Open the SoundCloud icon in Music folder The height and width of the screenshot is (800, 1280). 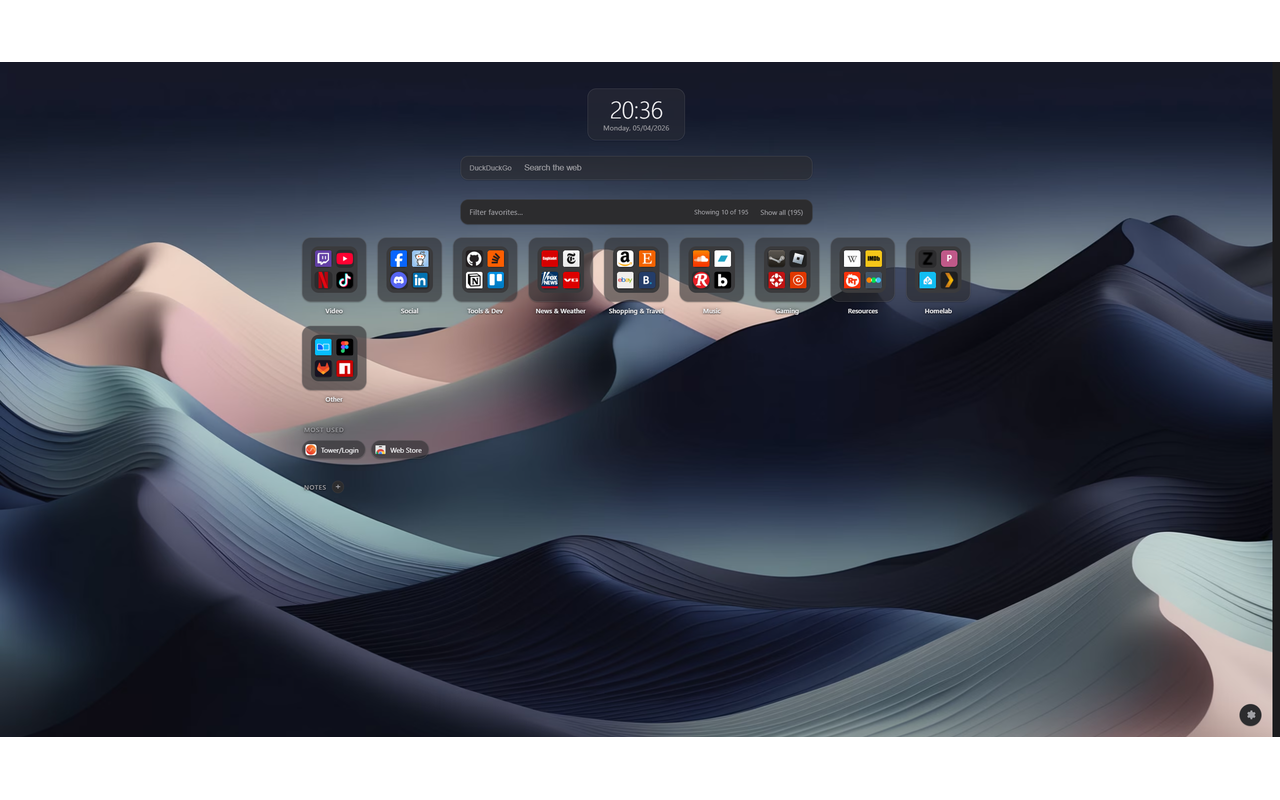click(x=700, y=259)
